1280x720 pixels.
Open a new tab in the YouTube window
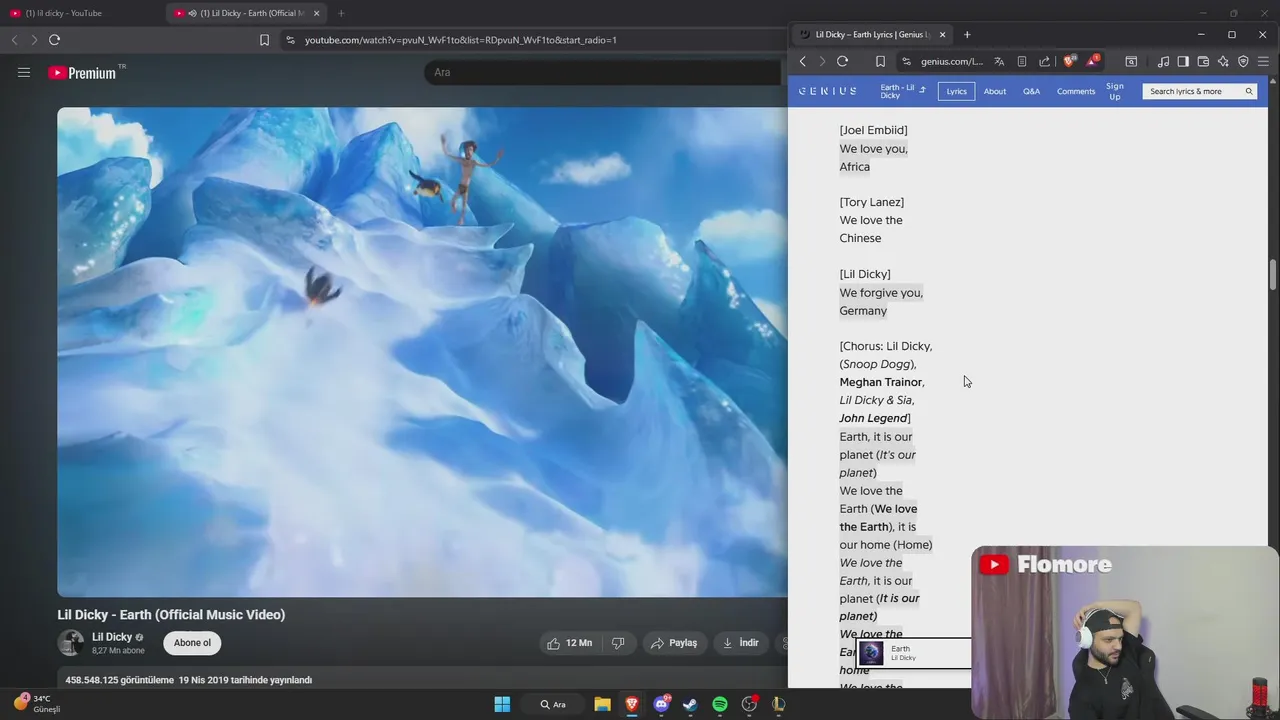(341, 13)
